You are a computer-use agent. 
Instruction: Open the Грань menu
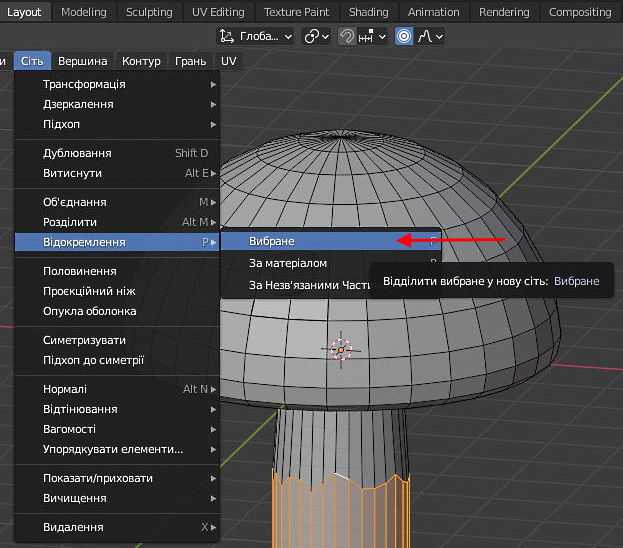point(190,61)
